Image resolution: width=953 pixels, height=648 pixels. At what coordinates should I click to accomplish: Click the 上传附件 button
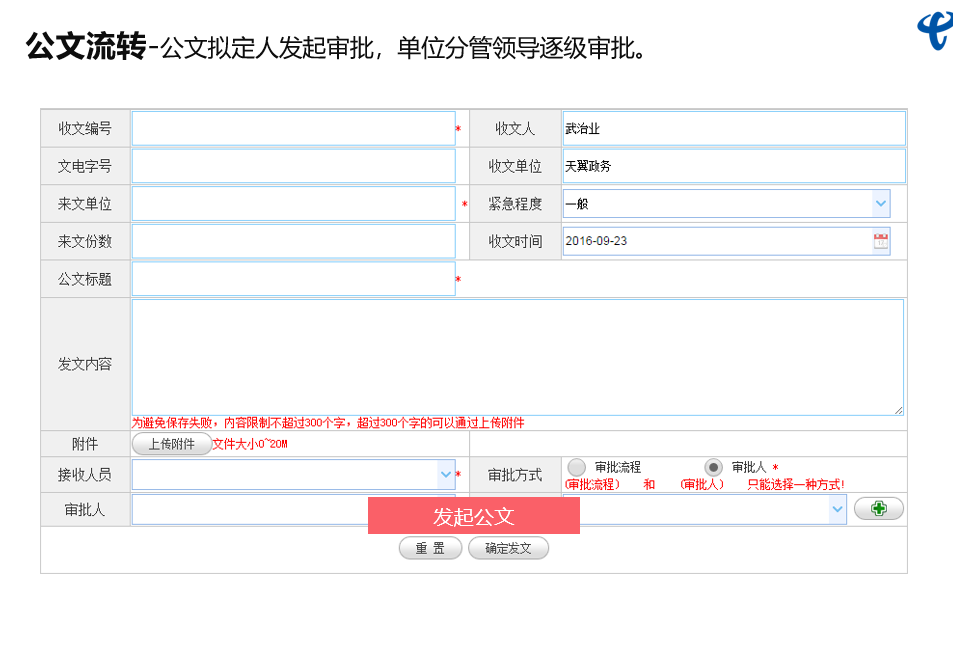click(171, 444)
